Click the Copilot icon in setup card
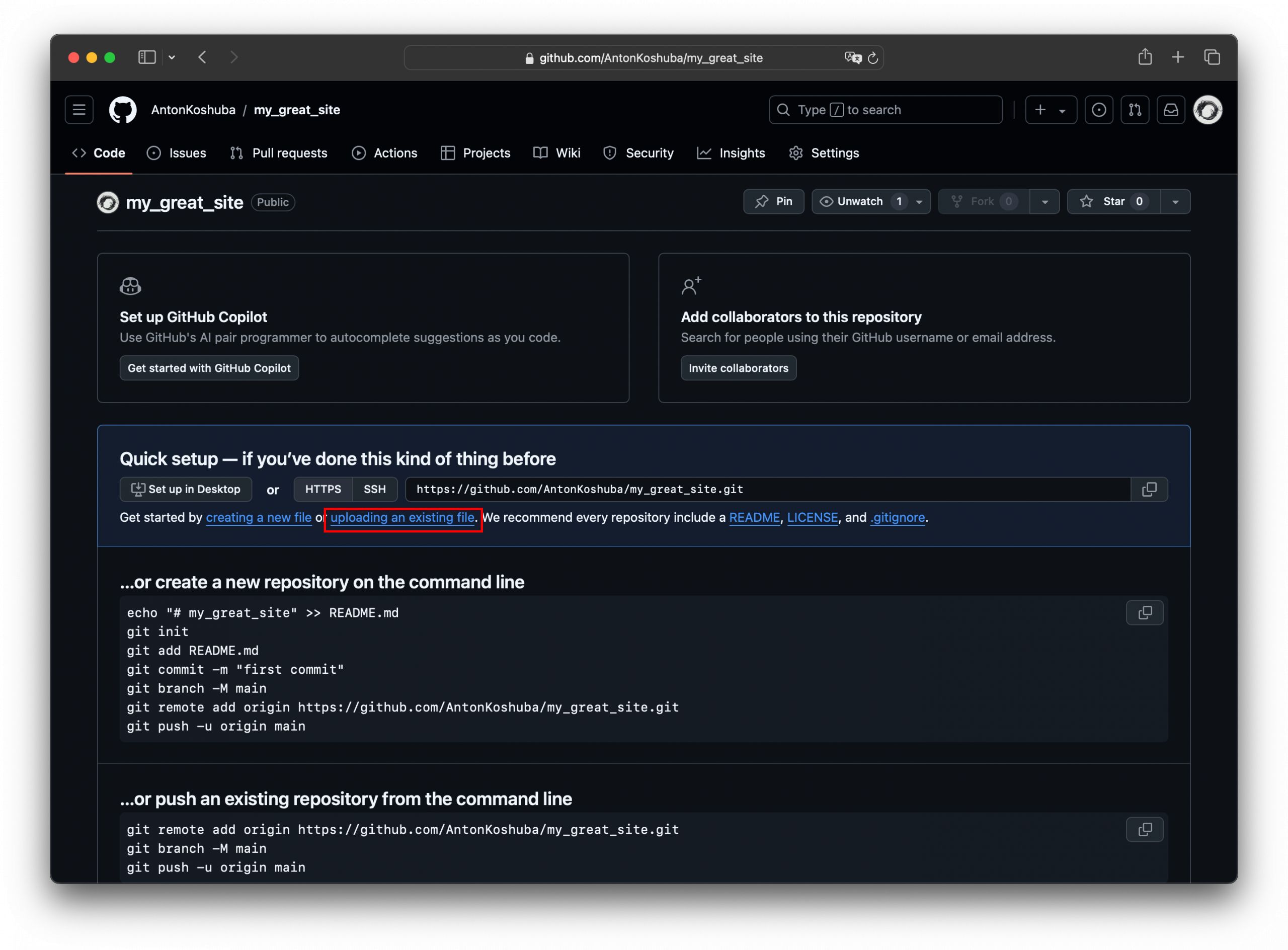 (130, 286)
